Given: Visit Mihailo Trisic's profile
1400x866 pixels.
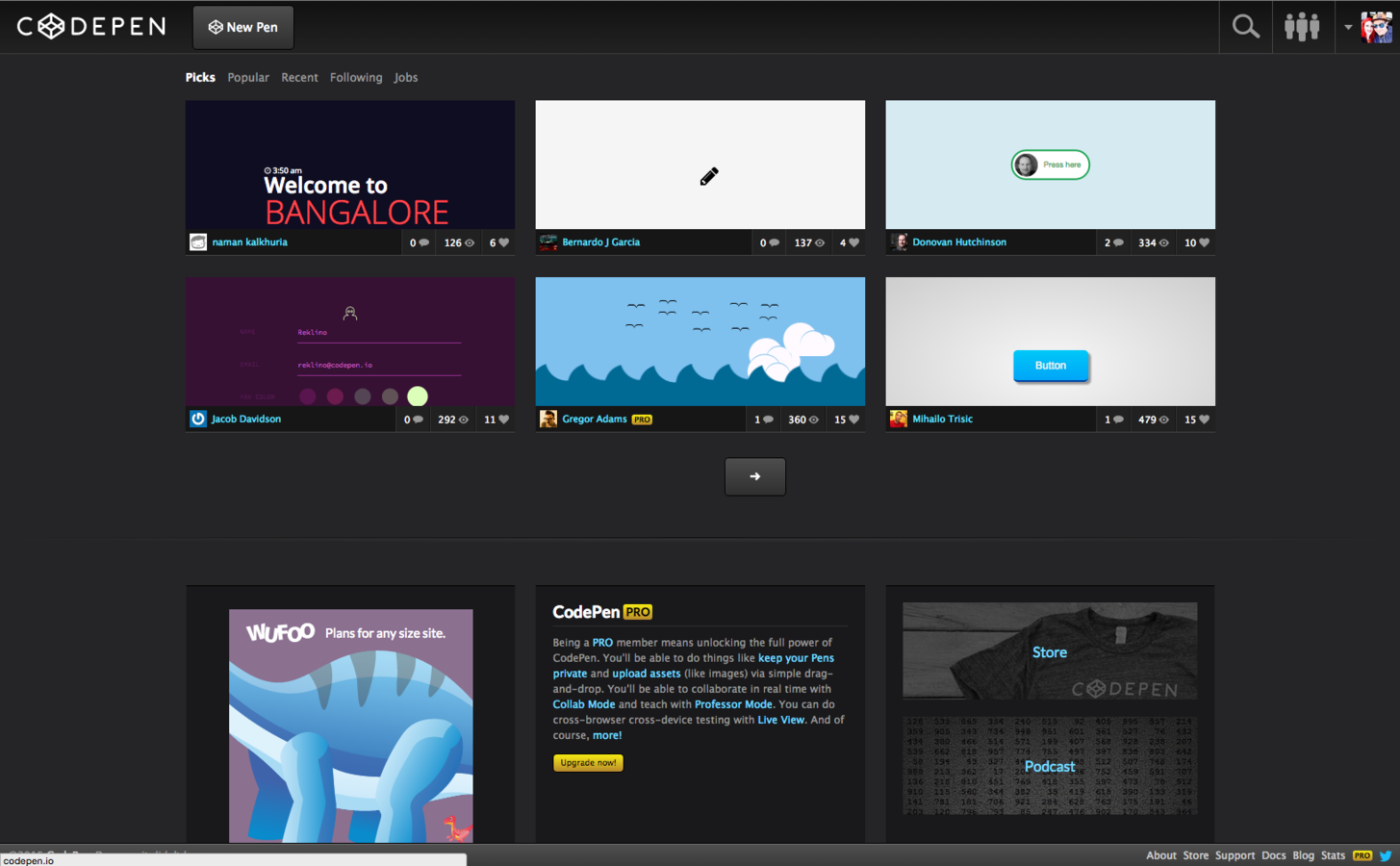Looking at the screenshot, I should click(x=942, y=420).
